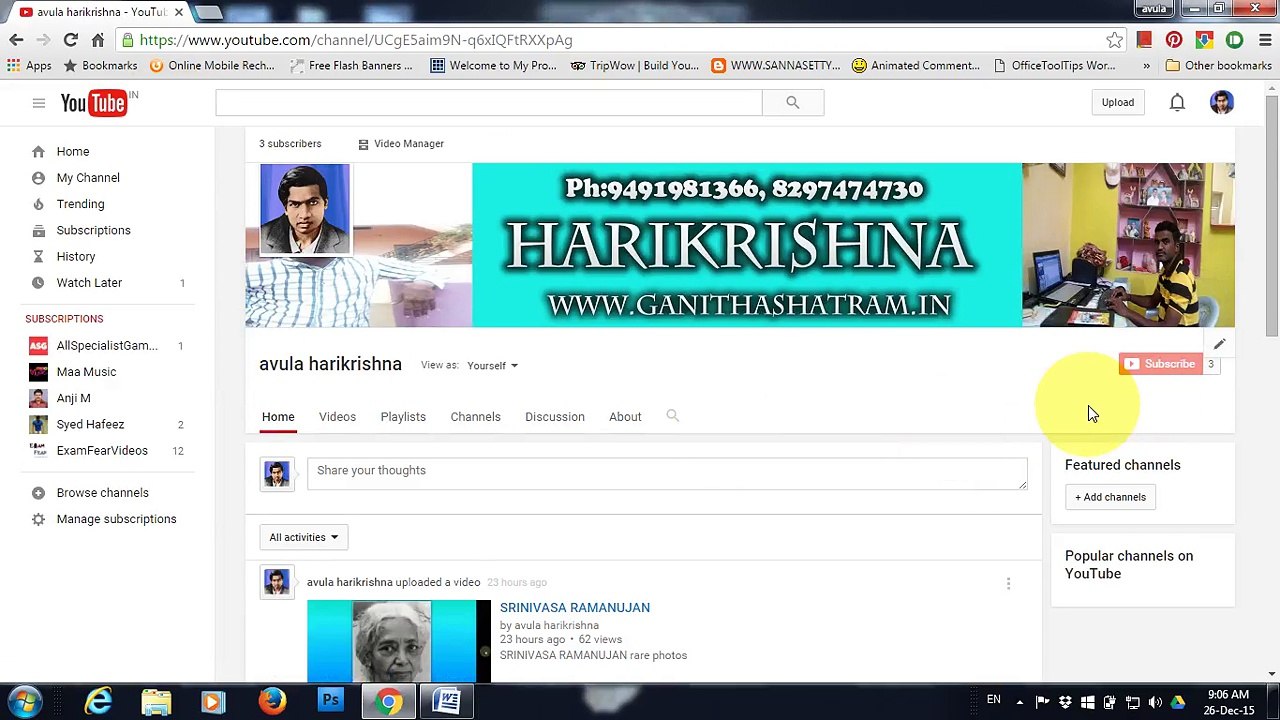Go to Home in sidebar
This screenshot has height=720, width=1280.
(72, 152)
